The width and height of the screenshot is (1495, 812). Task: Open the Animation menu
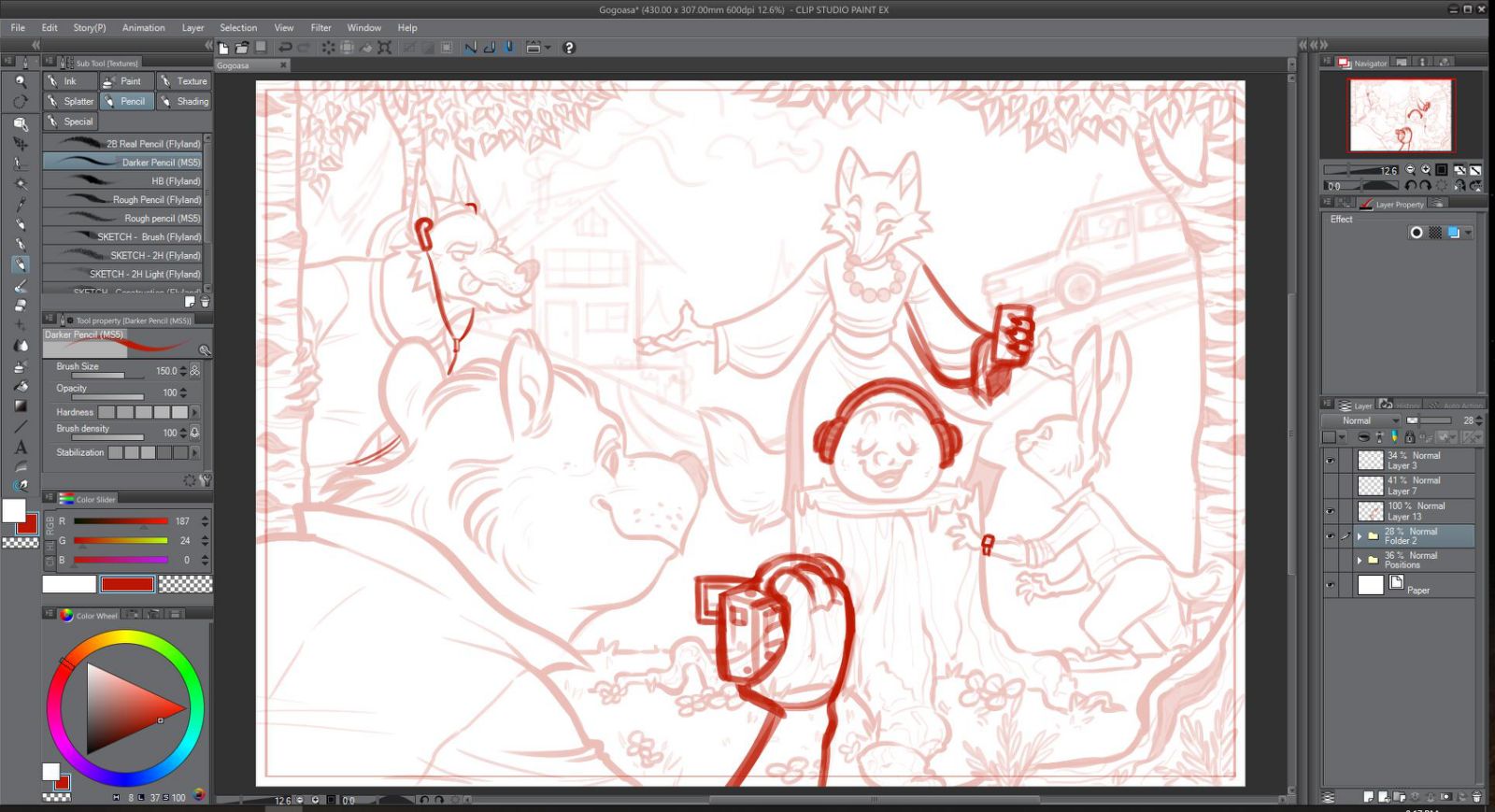[x=144, y=28]
